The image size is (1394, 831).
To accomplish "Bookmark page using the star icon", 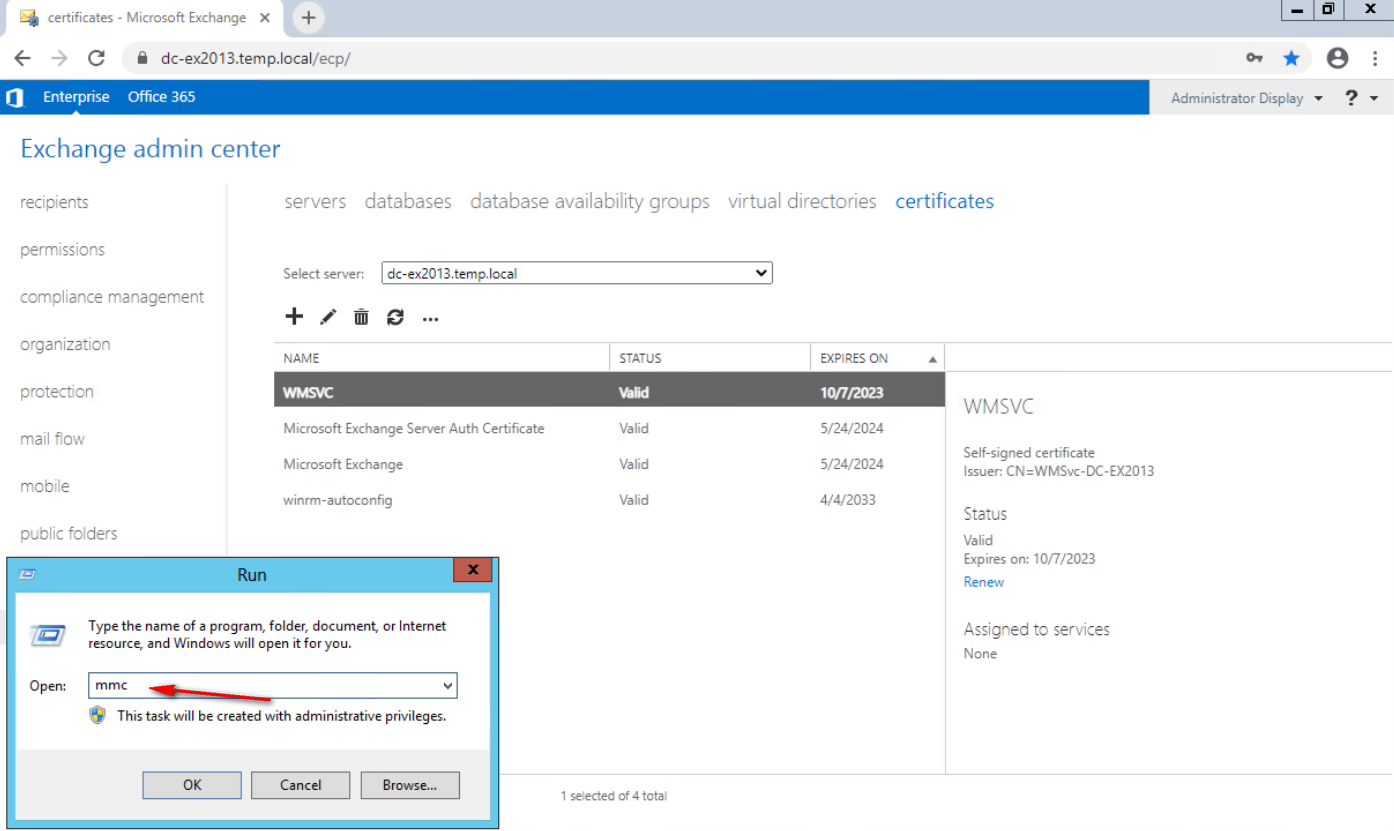I will pos(1291,58).
